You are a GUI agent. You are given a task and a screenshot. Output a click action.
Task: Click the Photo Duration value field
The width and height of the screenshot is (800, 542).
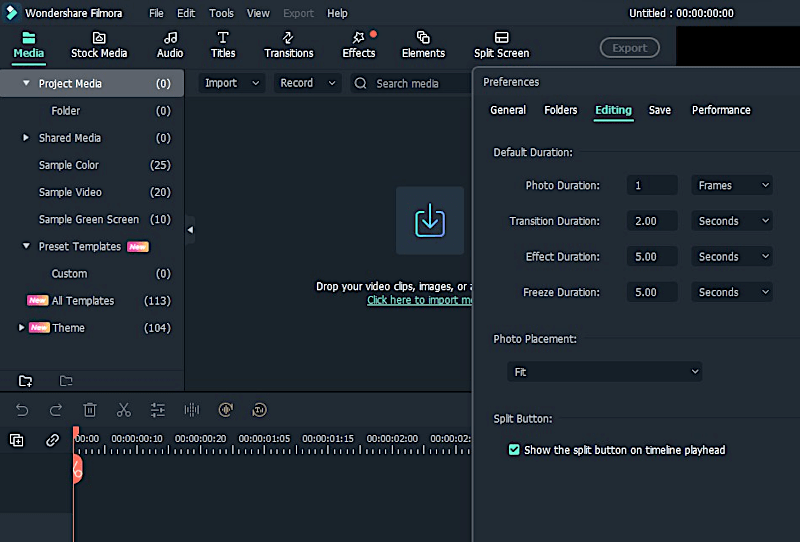[x=652, y=185]
